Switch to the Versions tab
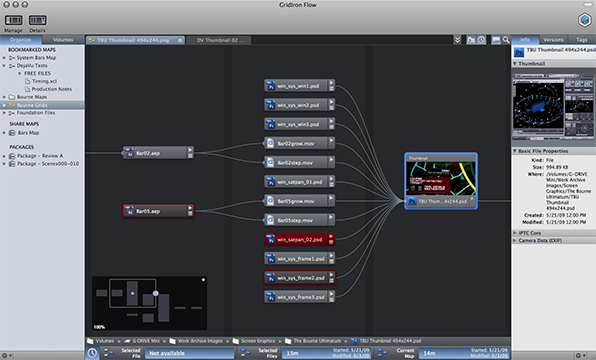Image resolution: width=596 pixels, height=360 pixels. click(x=553, y=40)
